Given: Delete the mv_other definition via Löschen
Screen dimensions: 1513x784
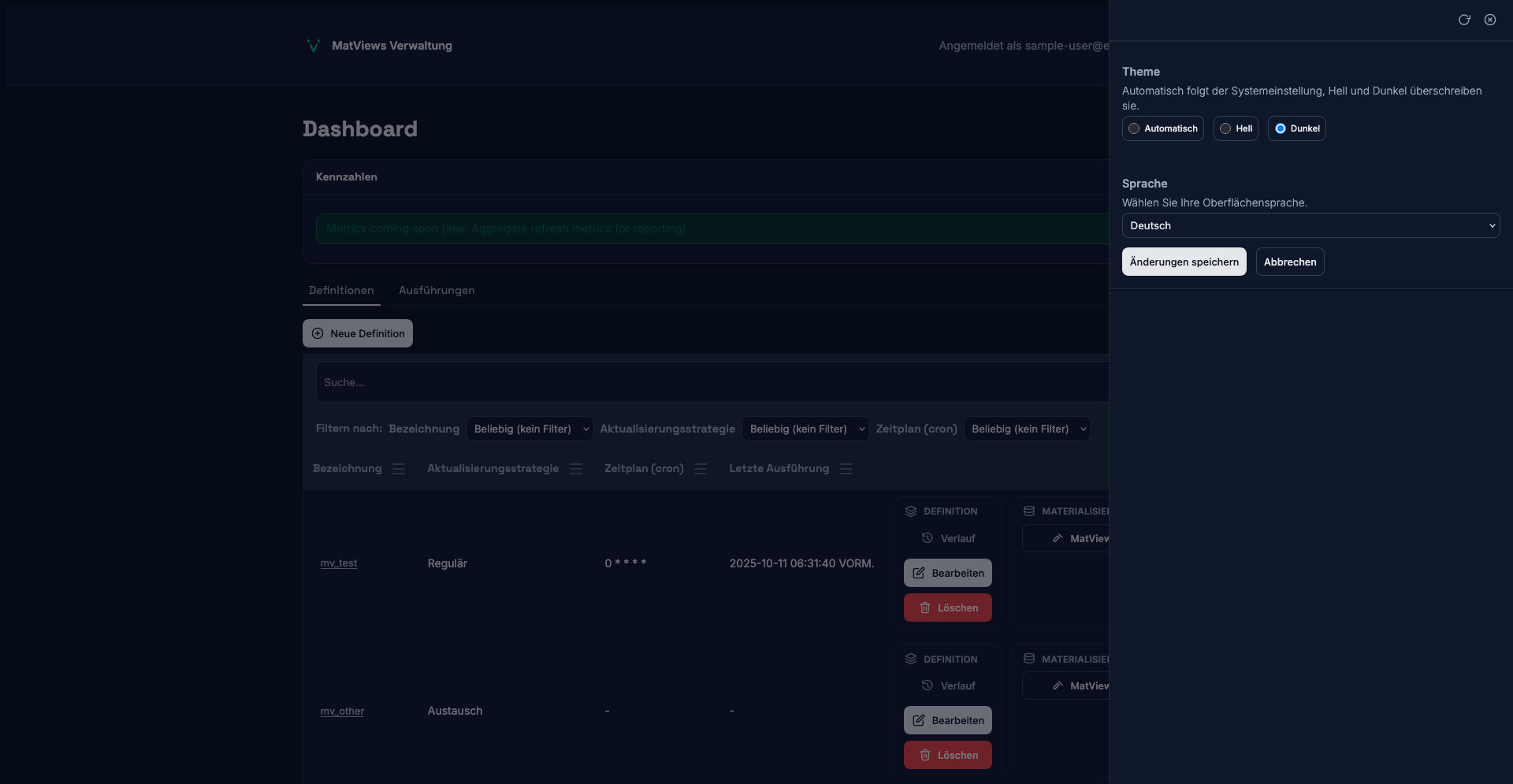Looking at the screenshot, I should pos(947,755).
